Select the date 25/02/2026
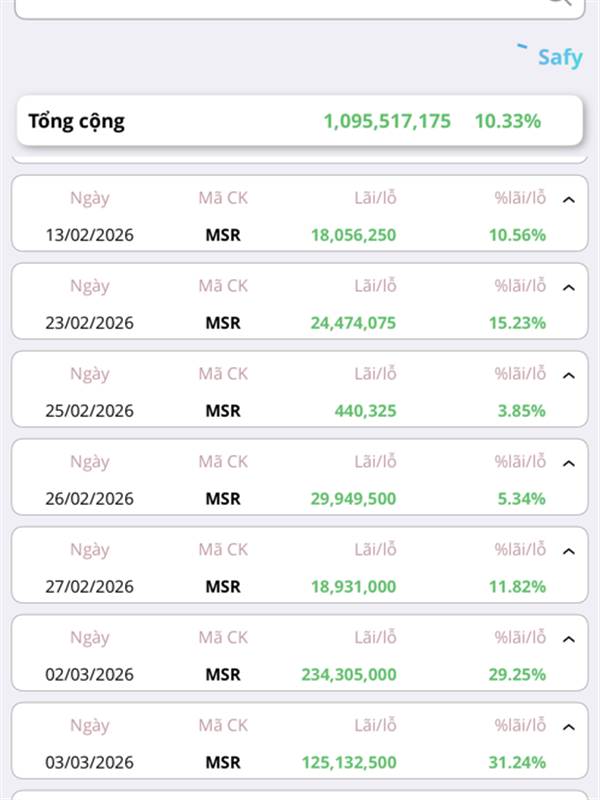Image resolution: width=600 pixels, height=800 pixels. click(89, 411)
